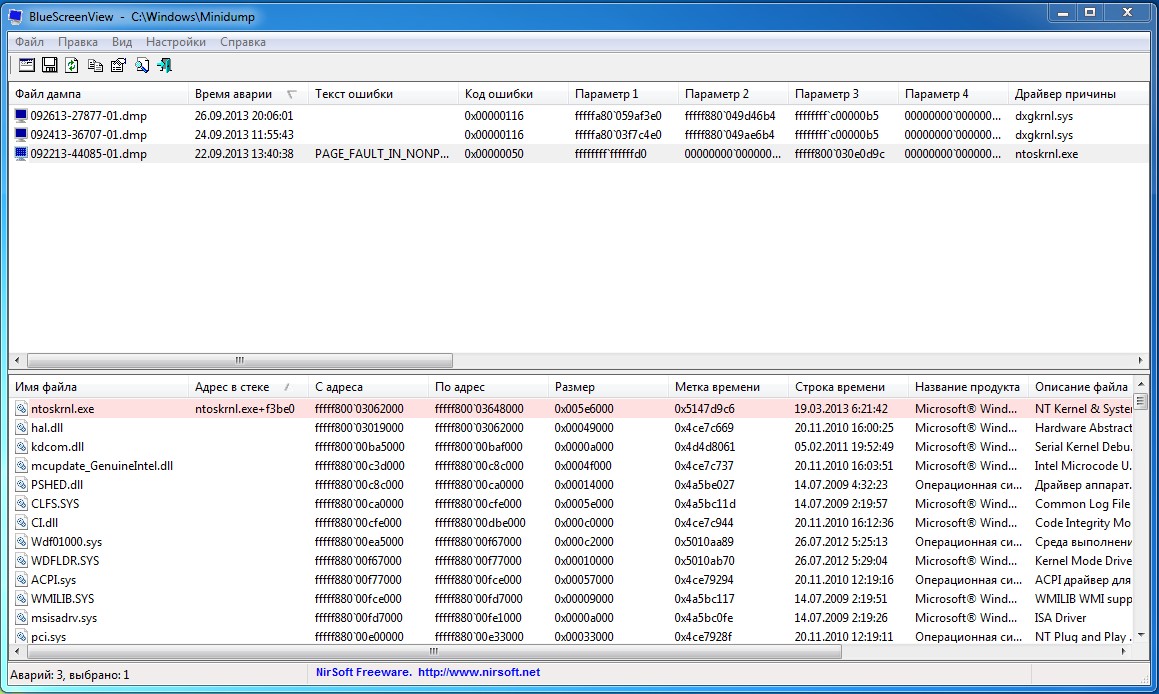Screen dimensions: 1159x694
Task: Click the file icon beside mcupdate_GenuineIntel.dll
Action: pyautogui.click(x=21, y=466)
